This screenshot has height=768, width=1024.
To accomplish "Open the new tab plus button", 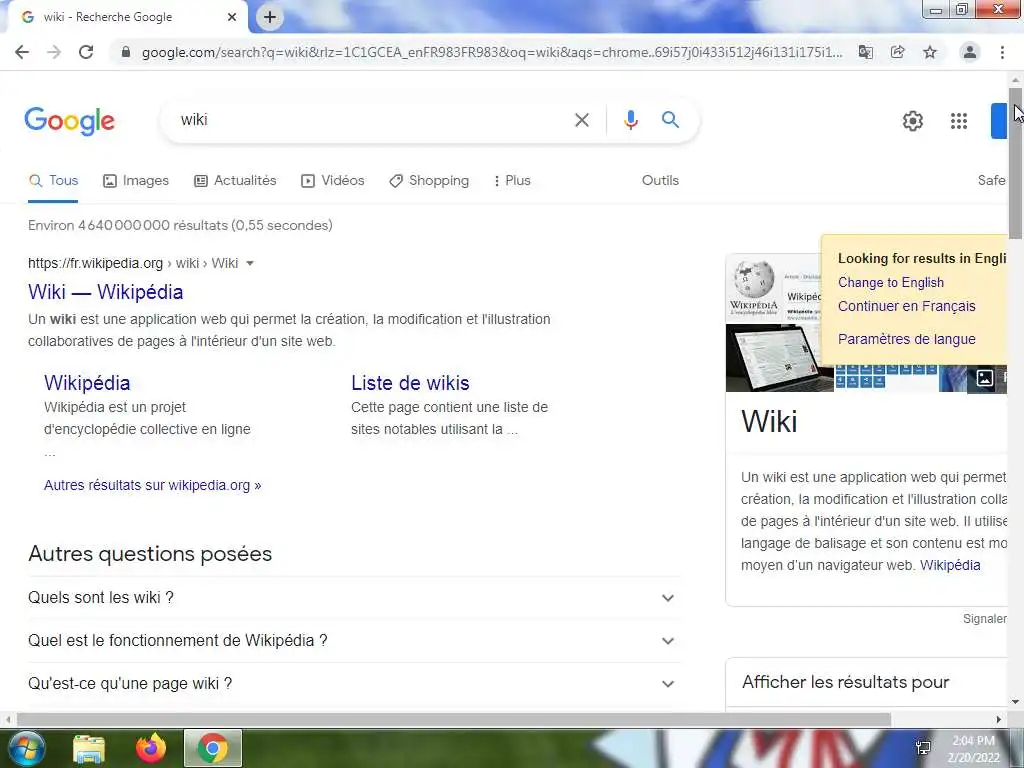I will (x=270, y=17).
